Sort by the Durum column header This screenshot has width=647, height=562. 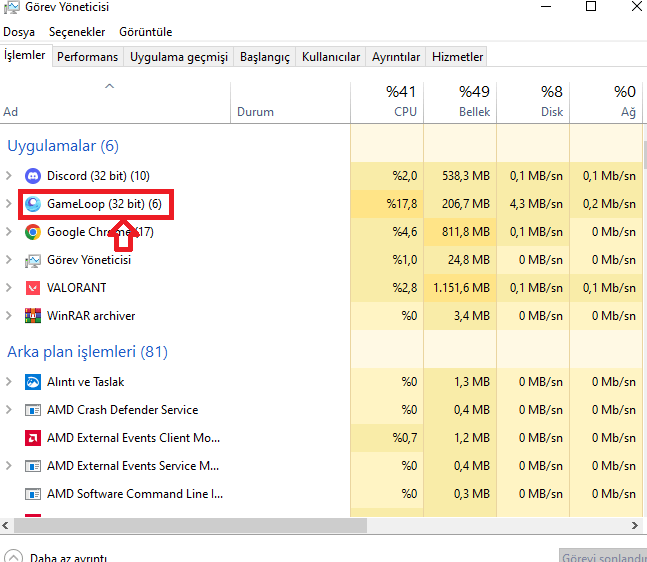tap(290, 102)
